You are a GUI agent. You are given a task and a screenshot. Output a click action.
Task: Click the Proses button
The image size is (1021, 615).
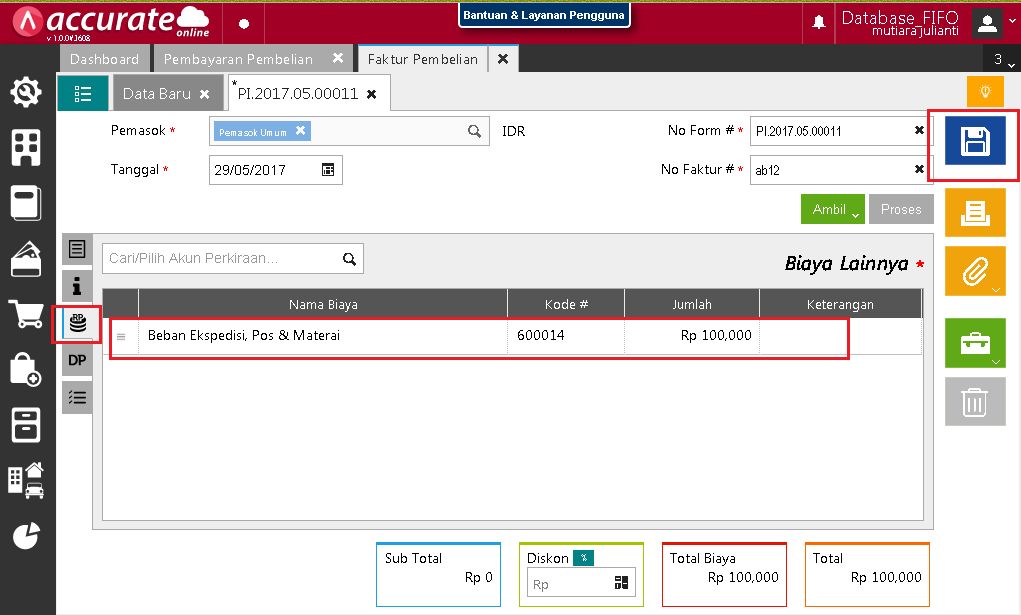[x=900, y=209]
